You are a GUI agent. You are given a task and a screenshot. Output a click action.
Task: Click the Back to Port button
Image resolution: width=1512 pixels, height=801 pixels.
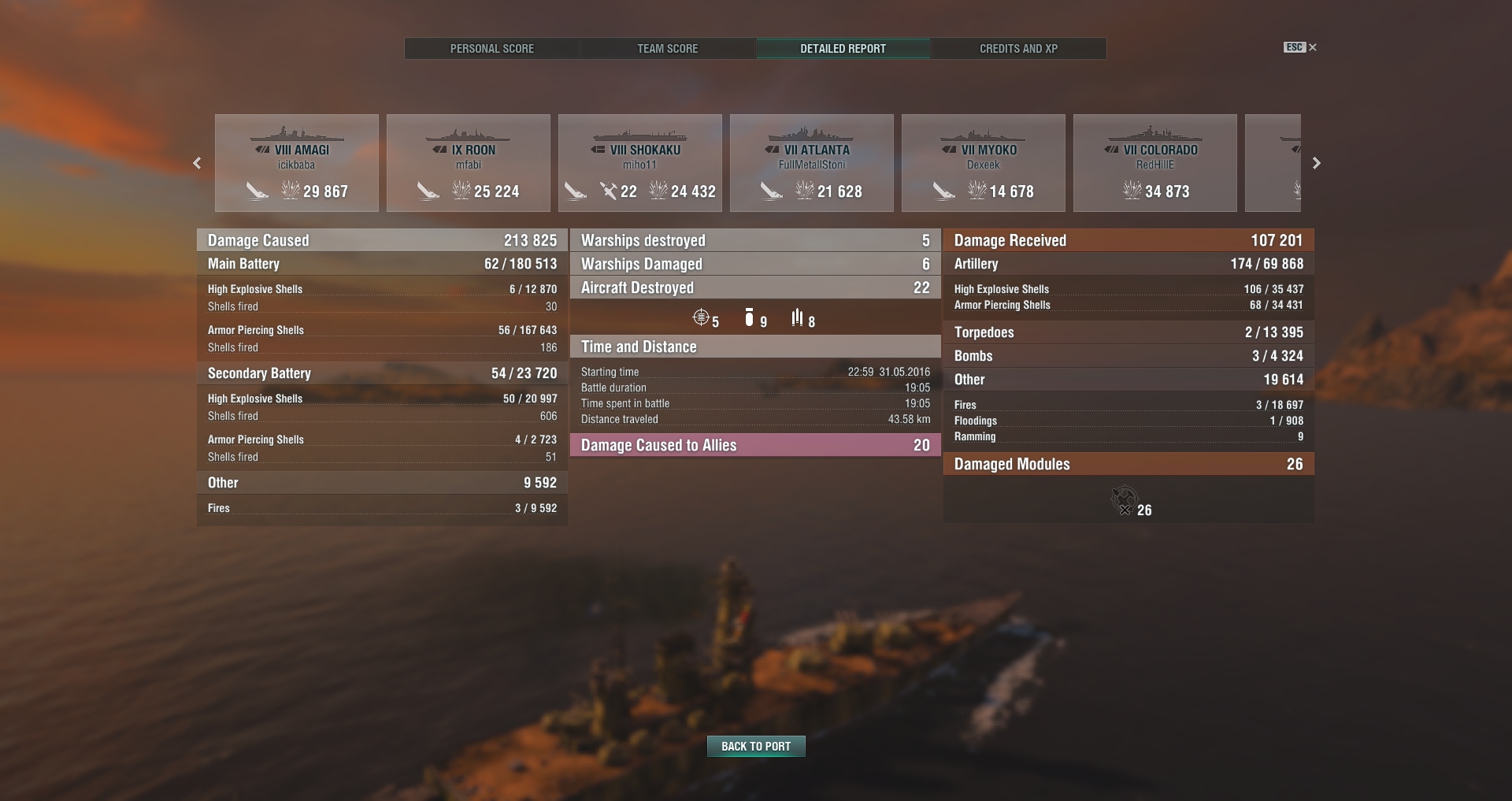[x=756, y=746]
